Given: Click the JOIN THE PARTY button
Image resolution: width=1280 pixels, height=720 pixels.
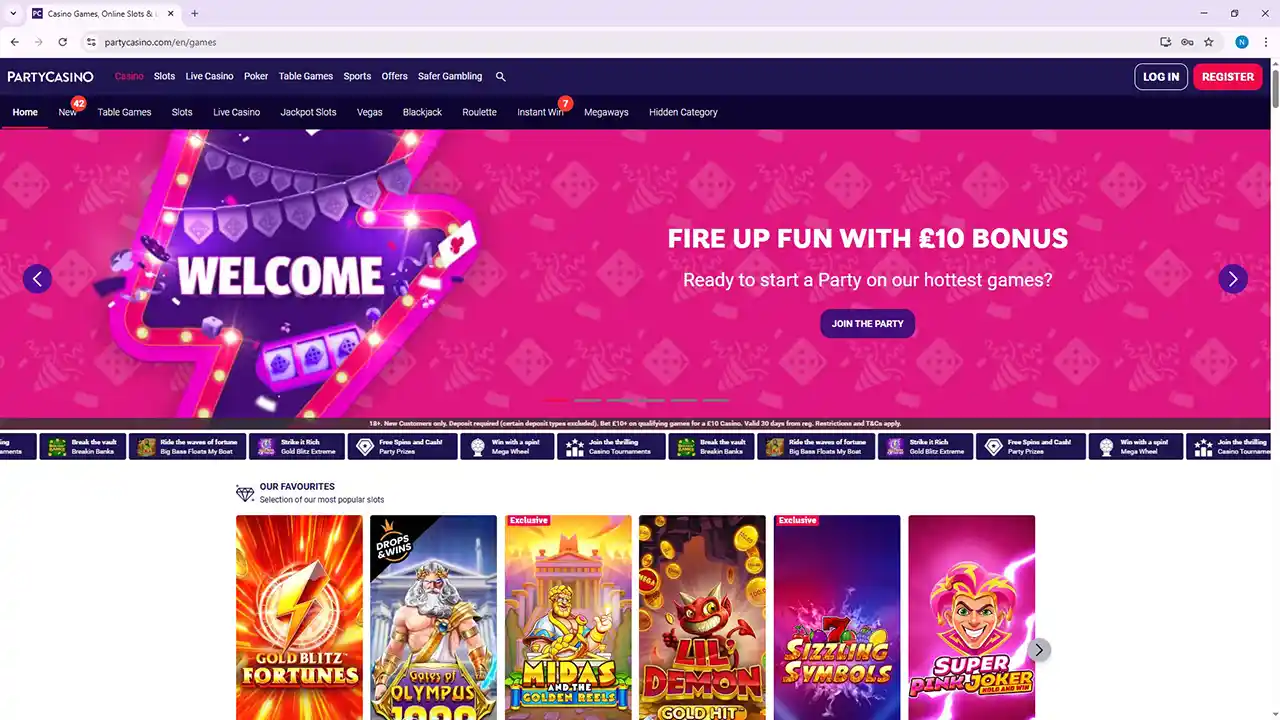Looking at the screenshot, I should 867,323.
